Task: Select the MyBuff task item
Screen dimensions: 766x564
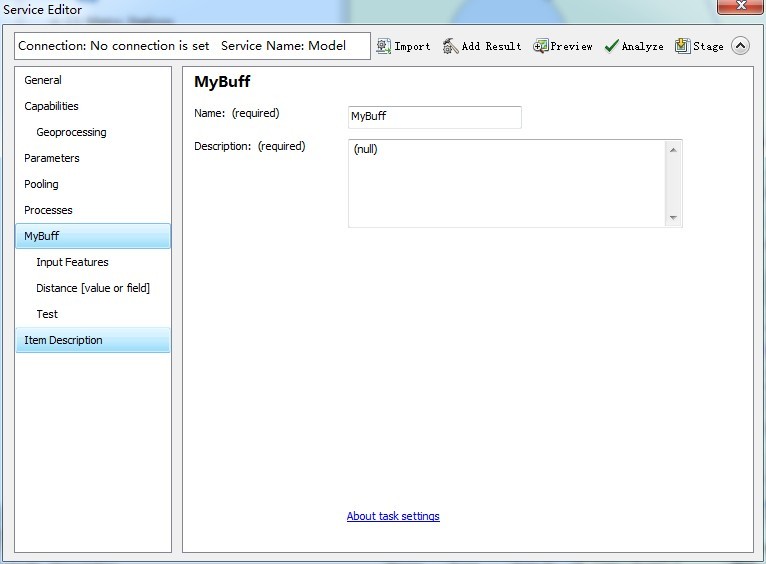Action: [42, 236]
